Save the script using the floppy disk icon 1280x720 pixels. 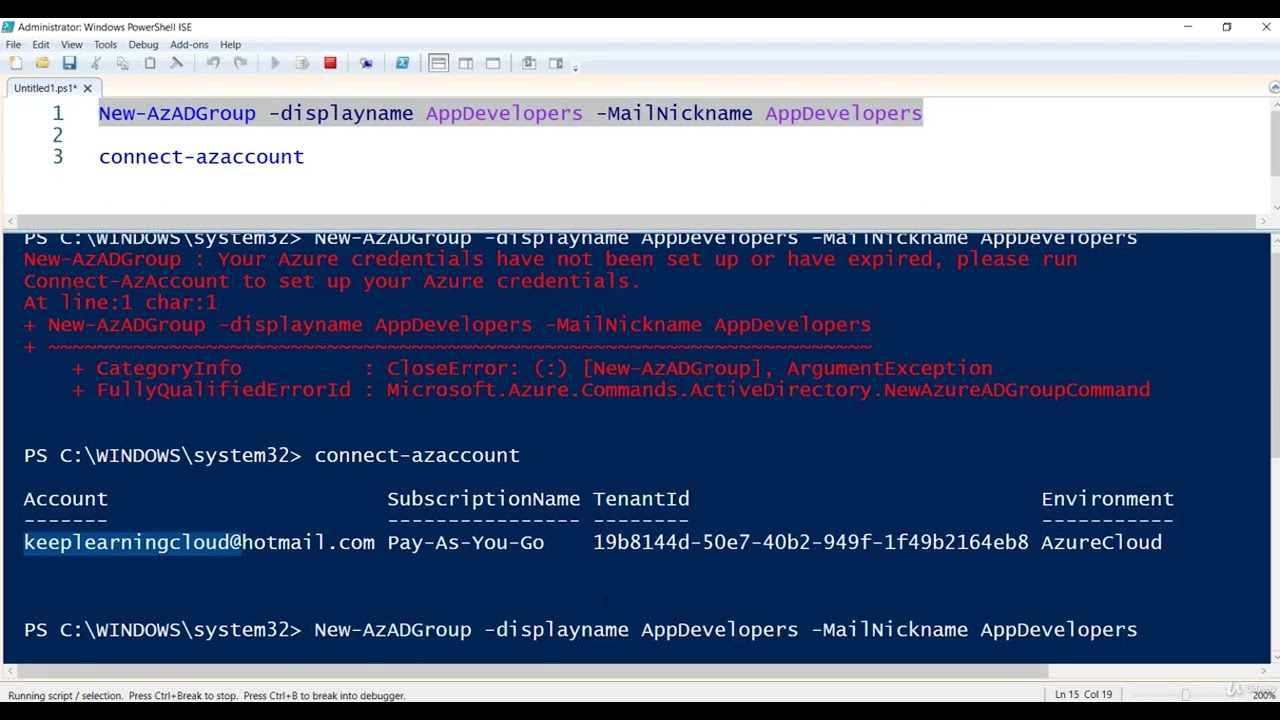click(69, 63)
